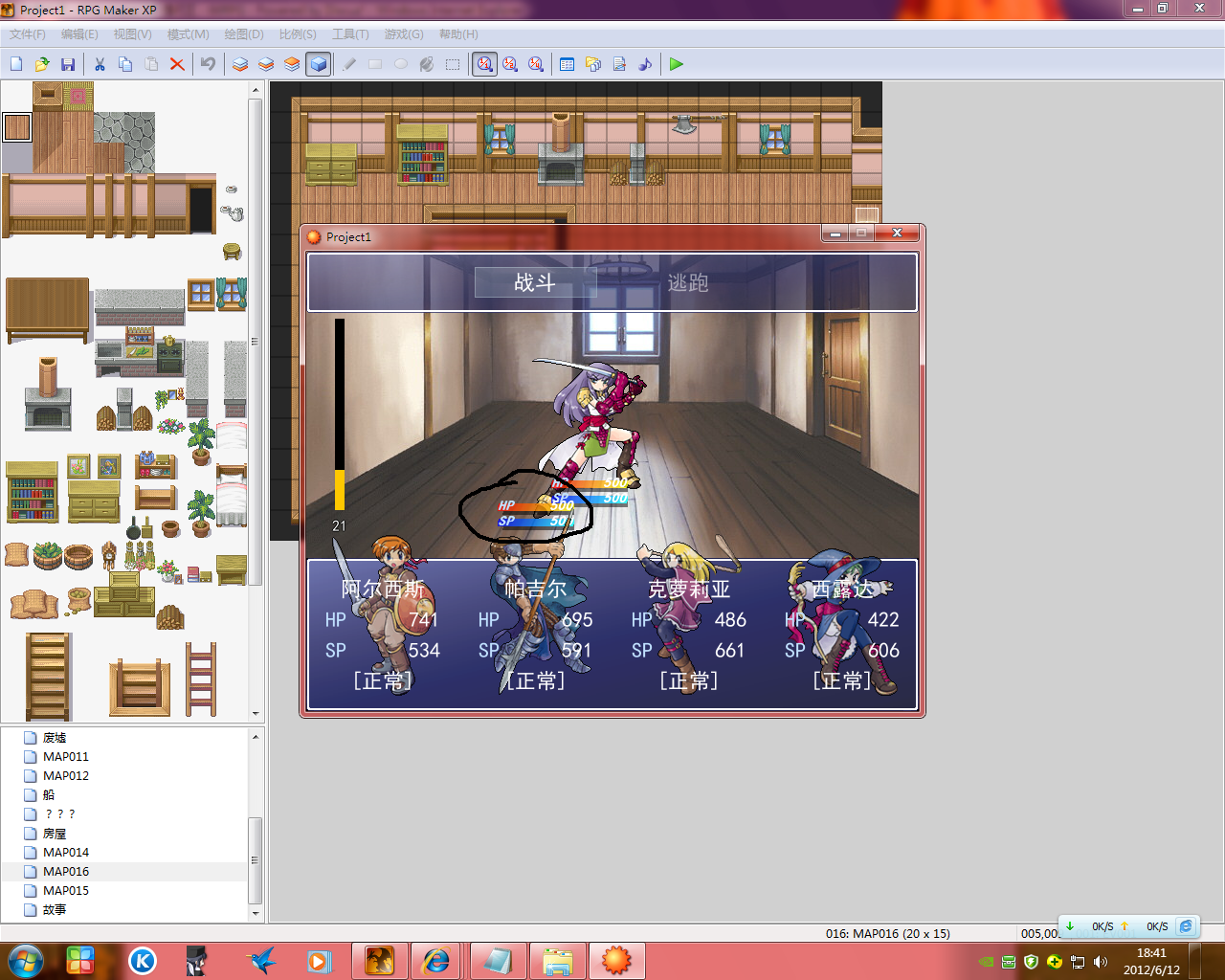Pick the bookshelf tile in tileset palette
This screenshot has height=980, width=1225.
click(x=33, y=492)
